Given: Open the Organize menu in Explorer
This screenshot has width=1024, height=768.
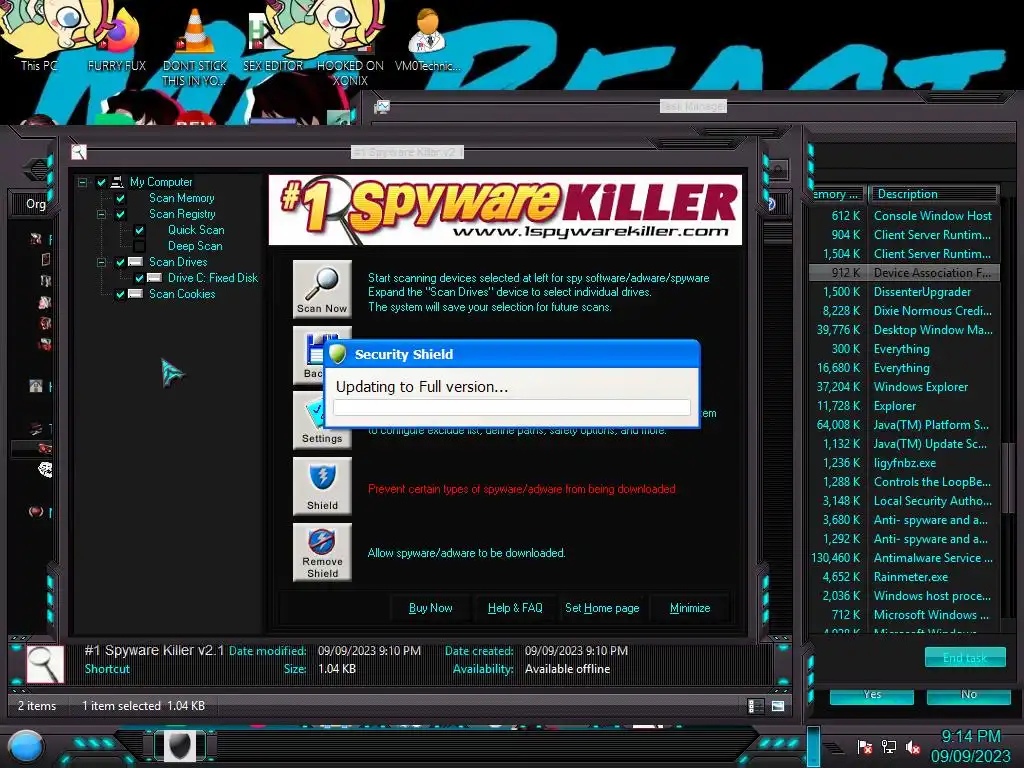Looking at the screenshot, I should pyautogui.click(x=35, y=204).
